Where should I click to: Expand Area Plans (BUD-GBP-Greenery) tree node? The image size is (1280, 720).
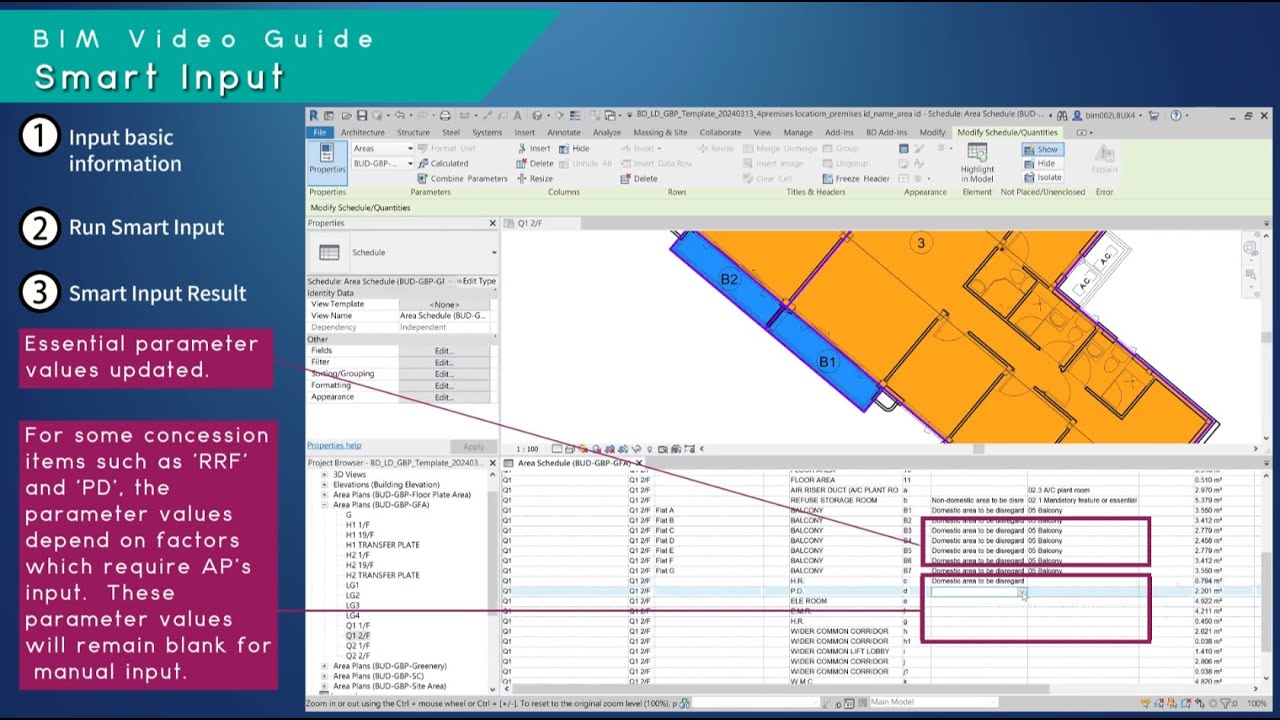323,666
